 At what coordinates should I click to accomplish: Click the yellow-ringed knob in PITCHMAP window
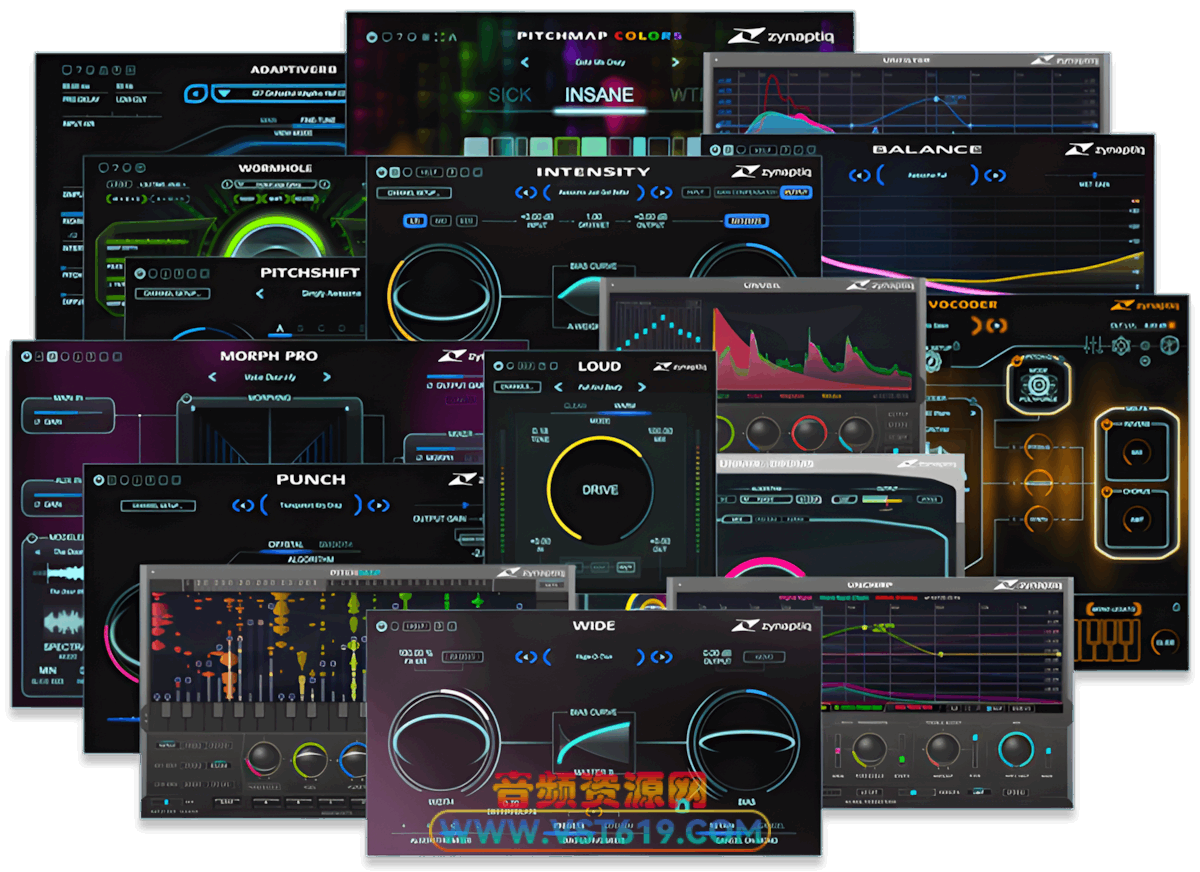pyautogui.click(x=311, y=762)
